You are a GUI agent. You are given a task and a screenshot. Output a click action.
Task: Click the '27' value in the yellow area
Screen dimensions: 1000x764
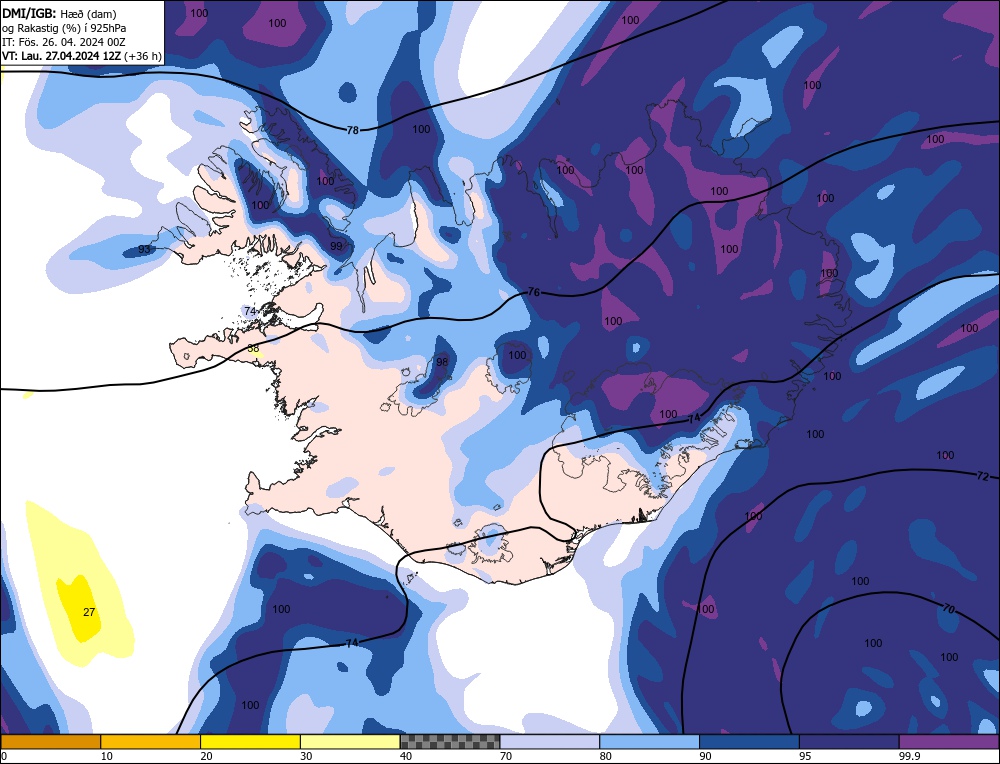coord(89,612)
